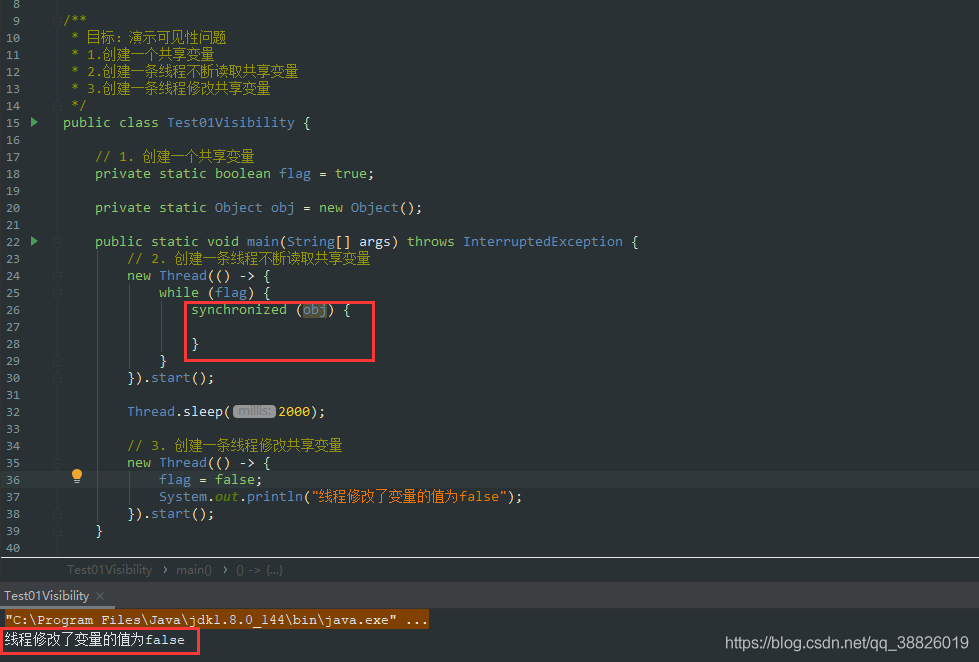Collapse the main method fold marker on line 22
979x662 pixels.
pos(57,242)
